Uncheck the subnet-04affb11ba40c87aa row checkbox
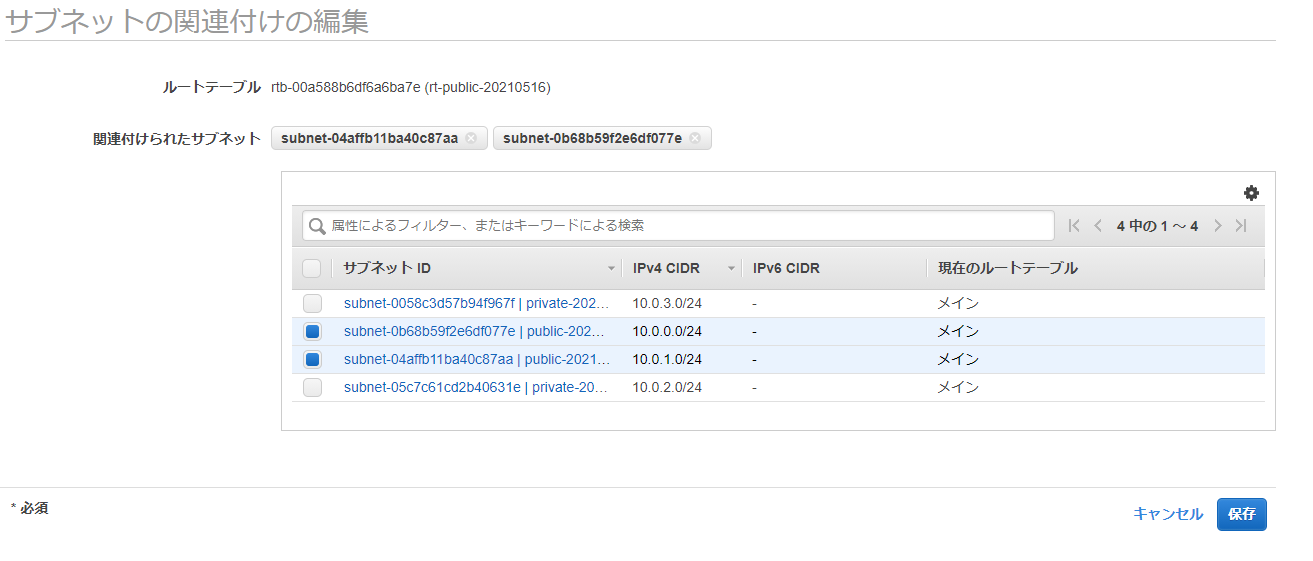1313x561 pixels. coord(313,359)
